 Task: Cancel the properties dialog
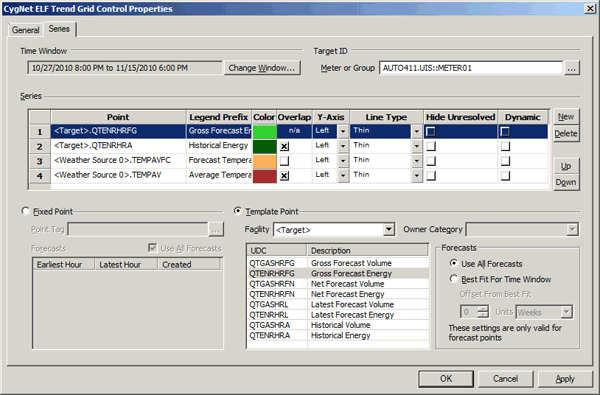point(505,379)
